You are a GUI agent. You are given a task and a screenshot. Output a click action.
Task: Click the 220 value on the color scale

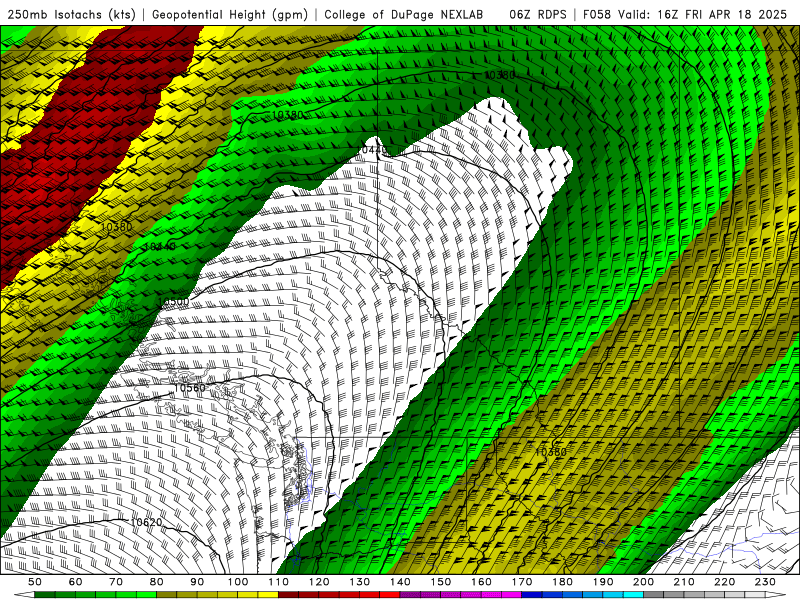724,582
